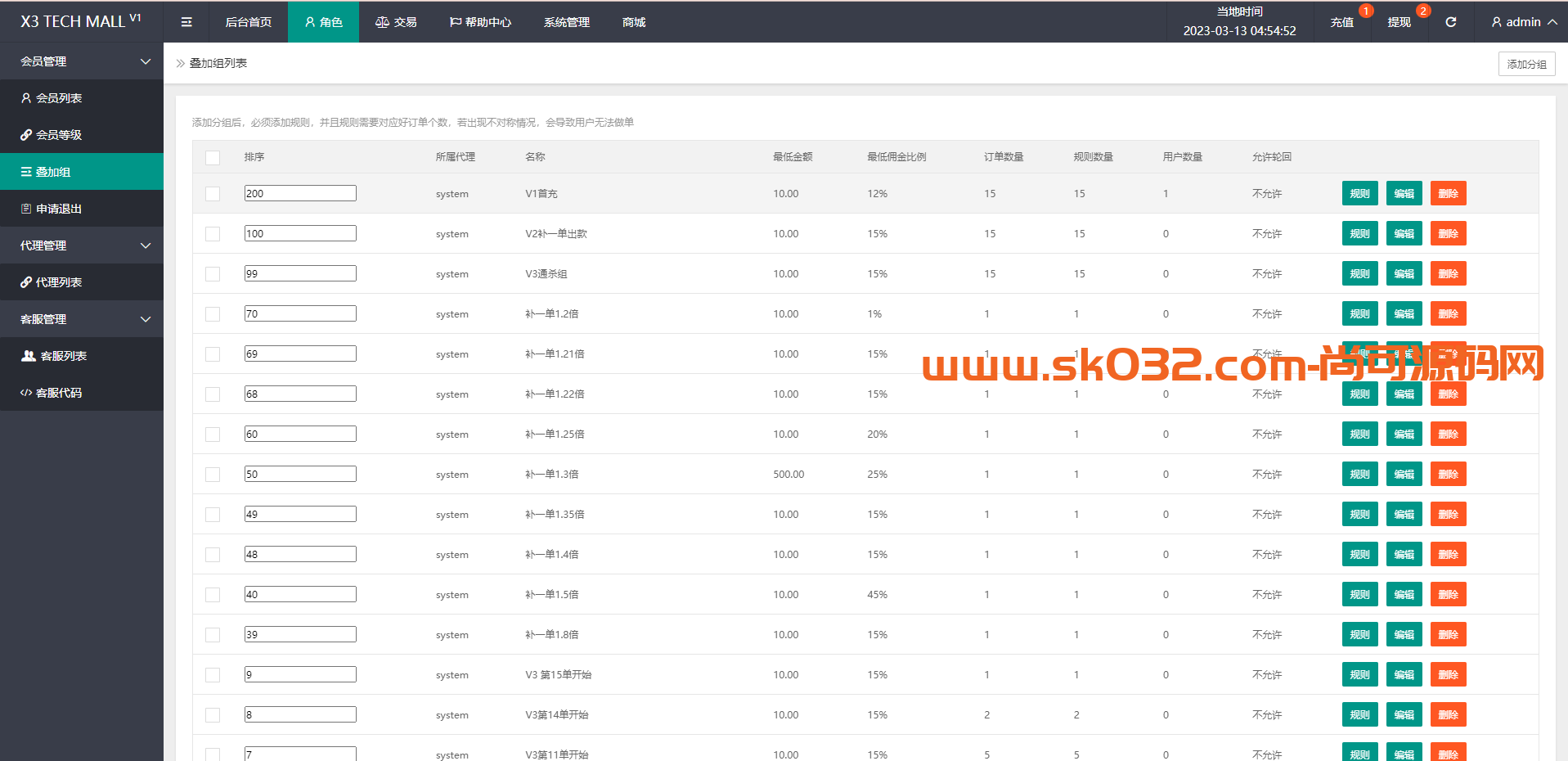Screen dimensions: 1568x761
Task: Toggle the select-all header checkbox
Action: coord(213,157)
